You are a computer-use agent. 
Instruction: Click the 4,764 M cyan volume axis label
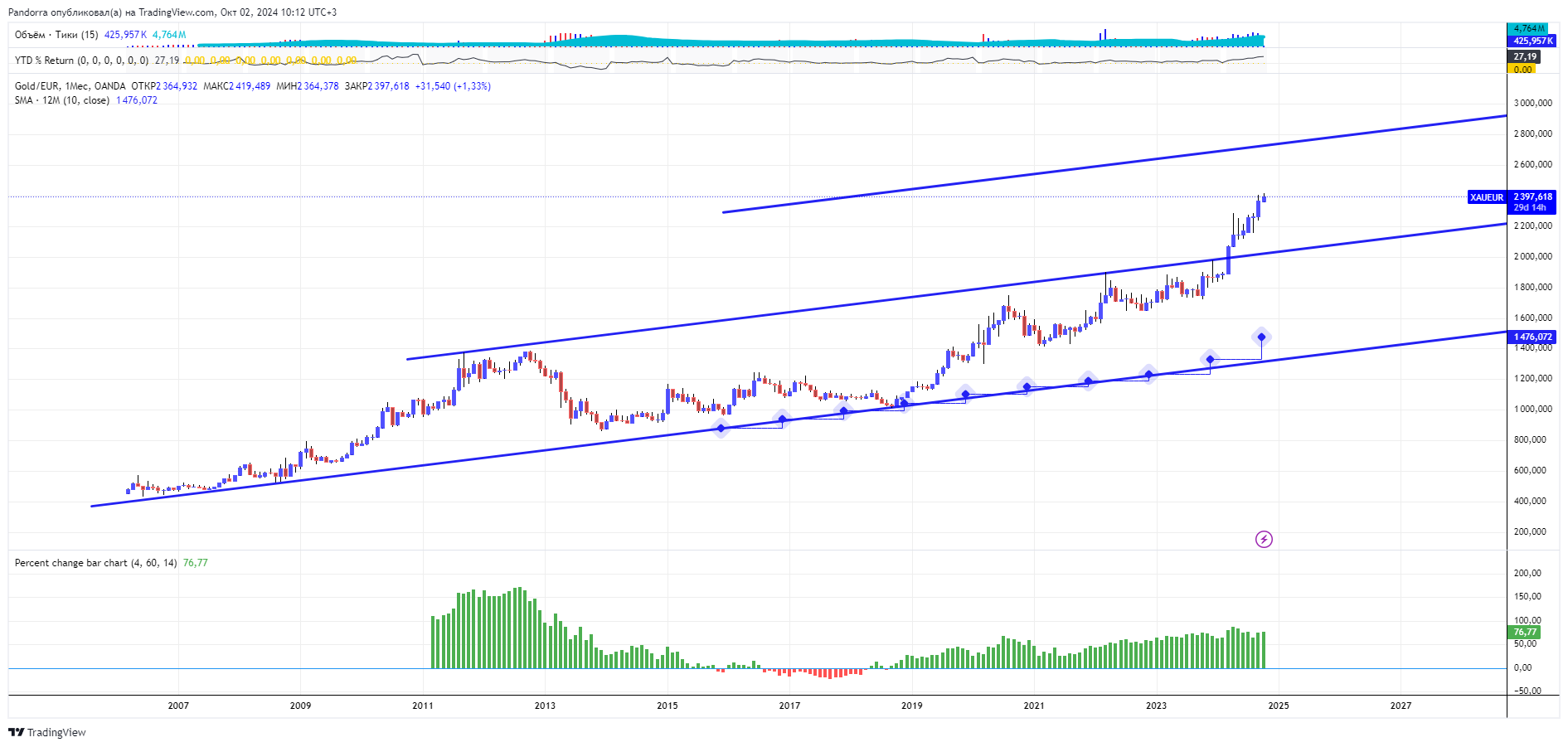1529,28
